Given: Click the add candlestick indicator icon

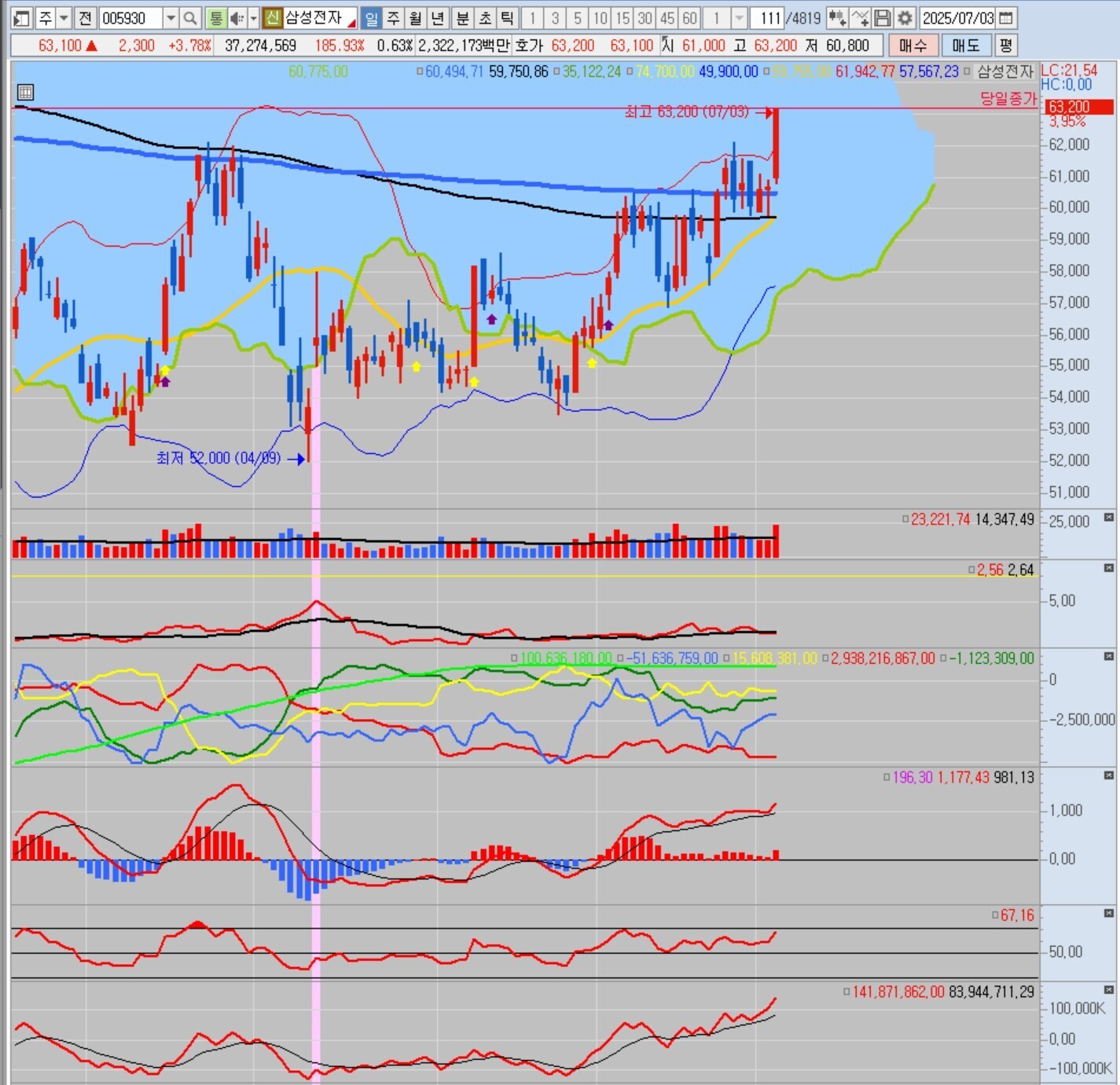Looking at the screenshot, I should point(837,18).
